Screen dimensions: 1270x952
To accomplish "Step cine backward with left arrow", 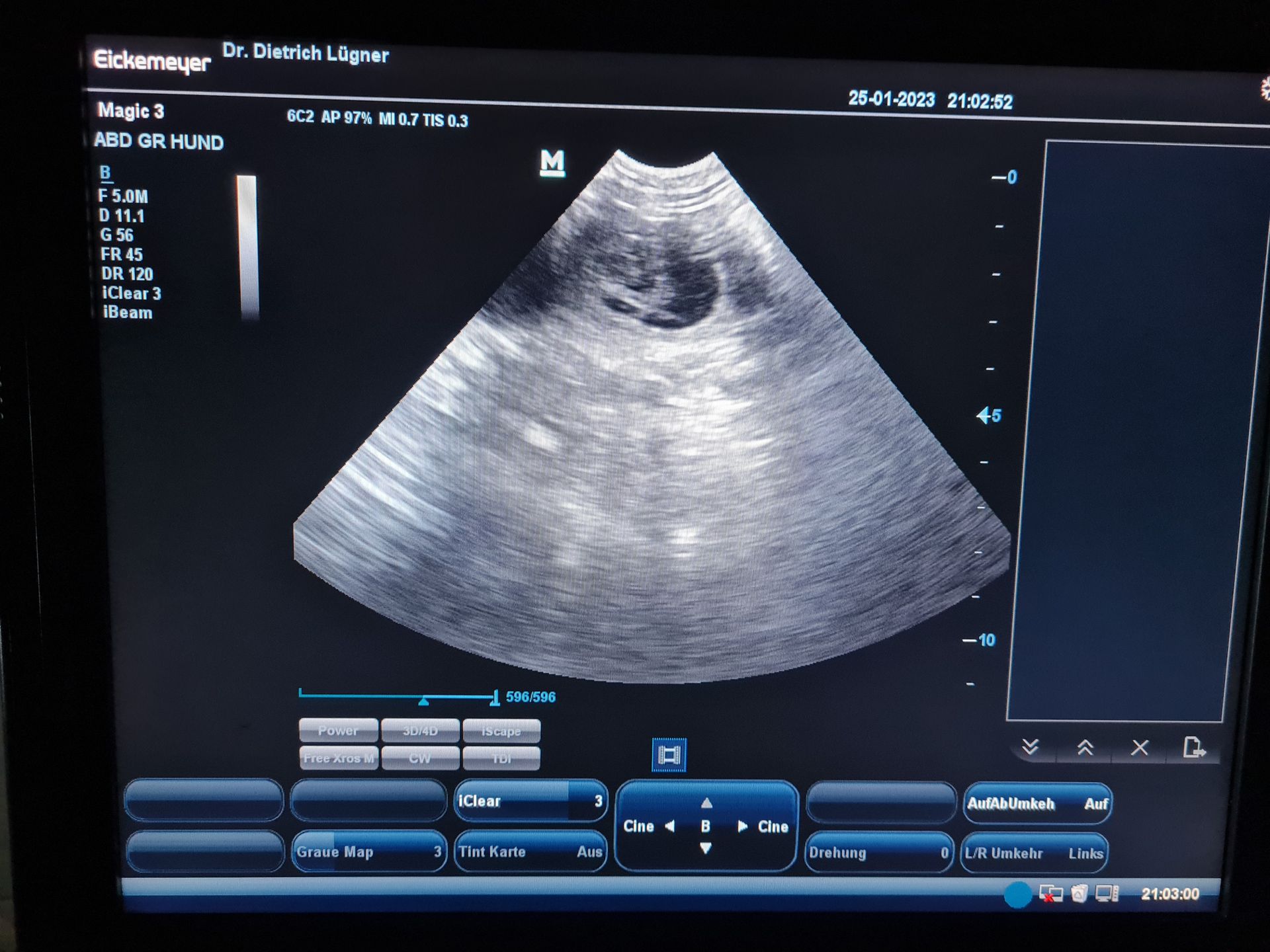I will (669, 826).
